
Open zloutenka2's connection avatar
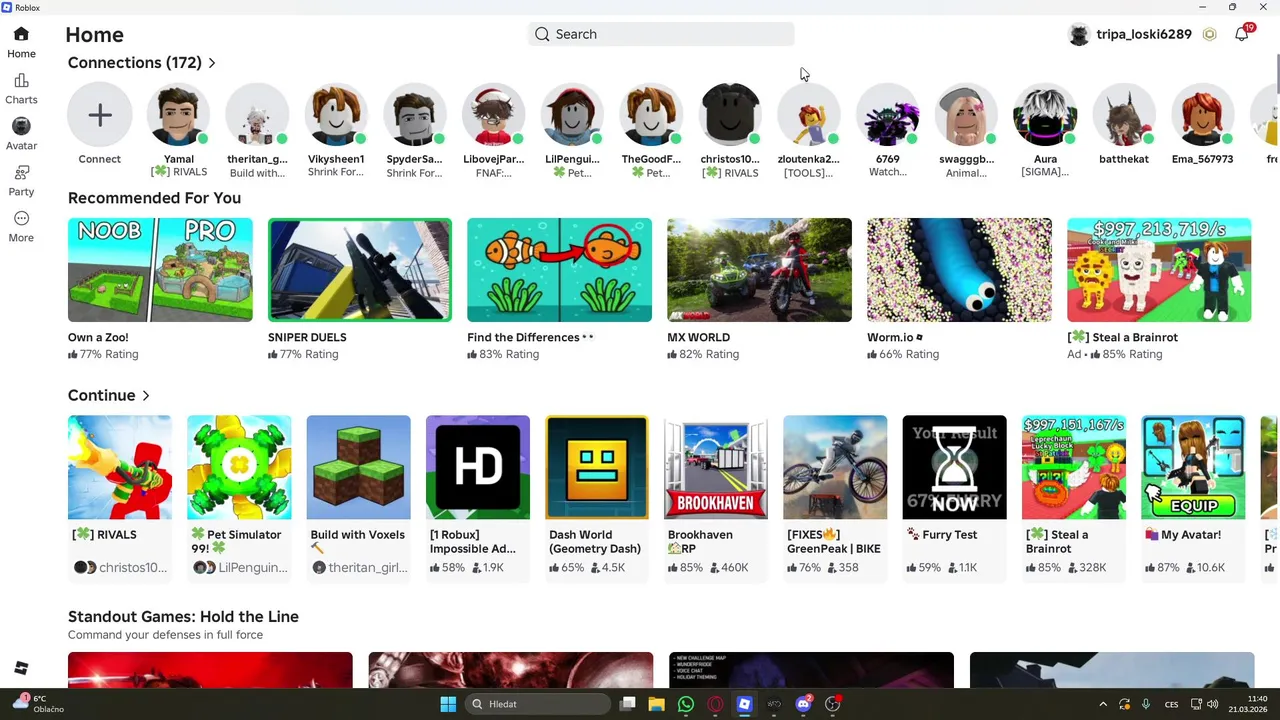[809, 115]
